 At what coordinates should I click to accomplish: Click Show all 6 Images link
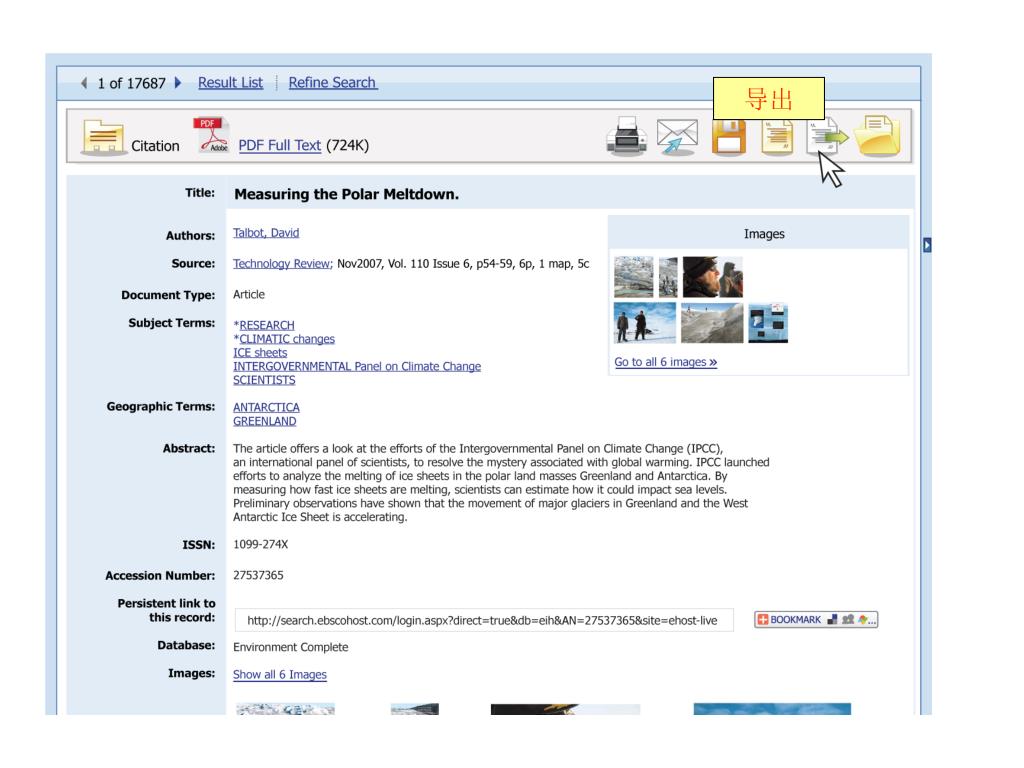(280, 675)
